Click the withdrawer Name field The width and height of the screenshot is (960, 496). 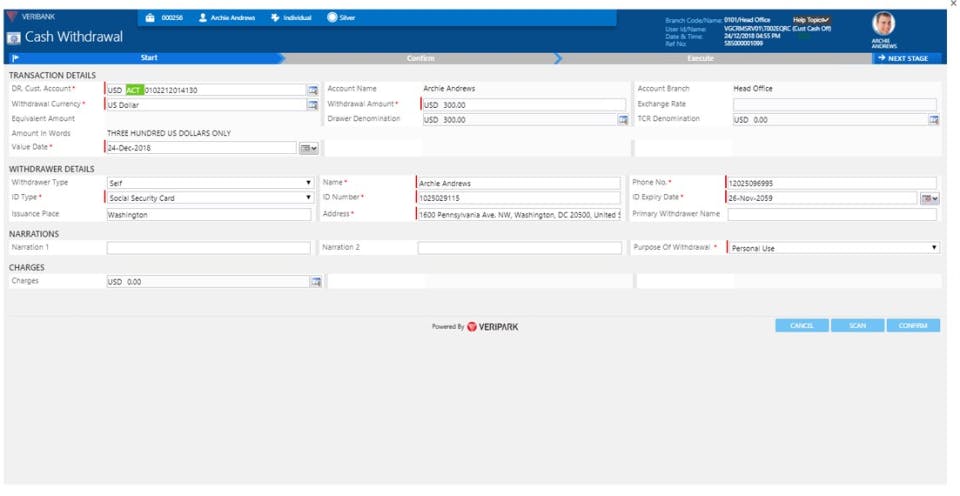click(x=519, y=183)
